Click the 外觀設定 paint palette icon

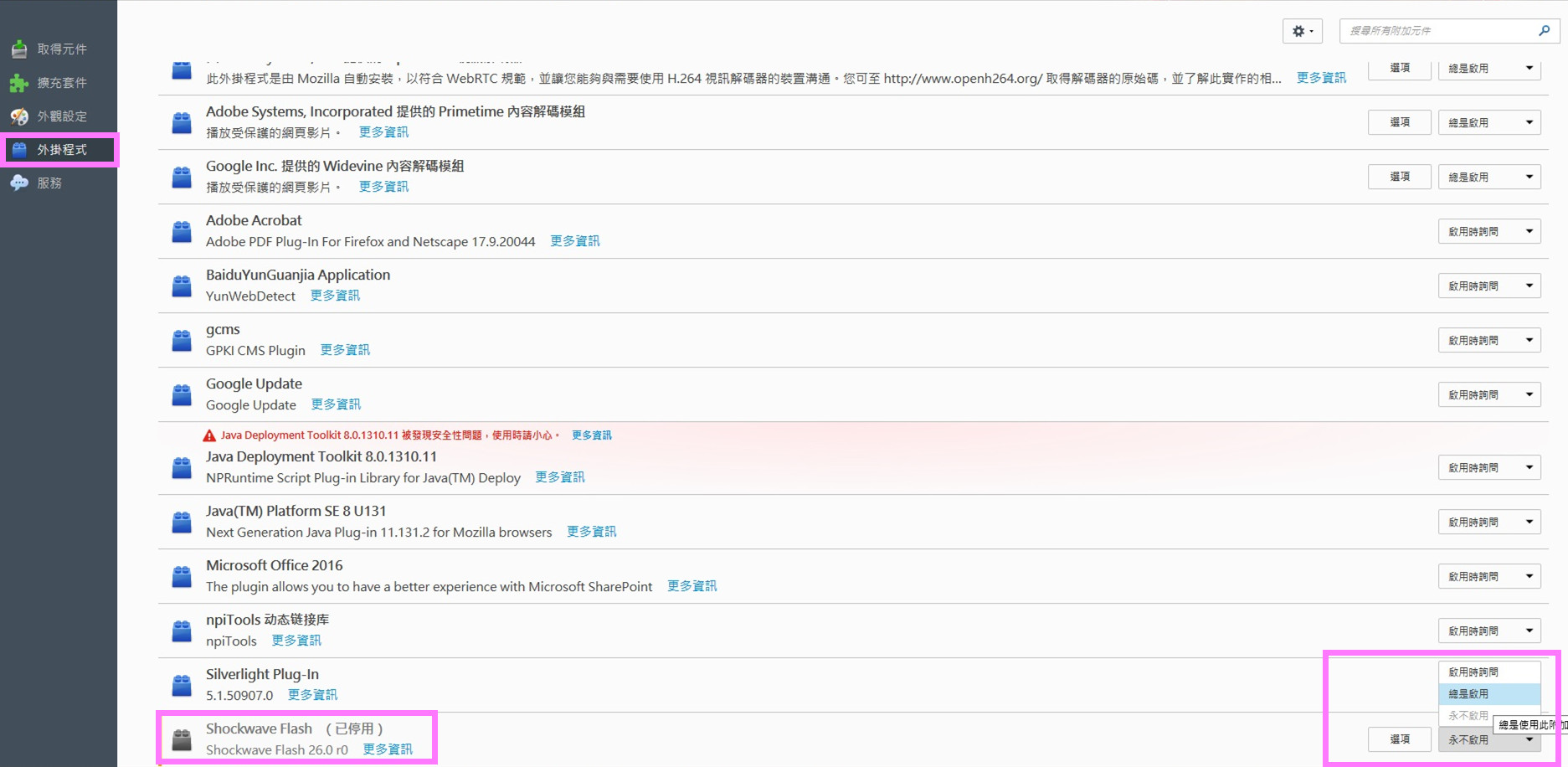18,116
